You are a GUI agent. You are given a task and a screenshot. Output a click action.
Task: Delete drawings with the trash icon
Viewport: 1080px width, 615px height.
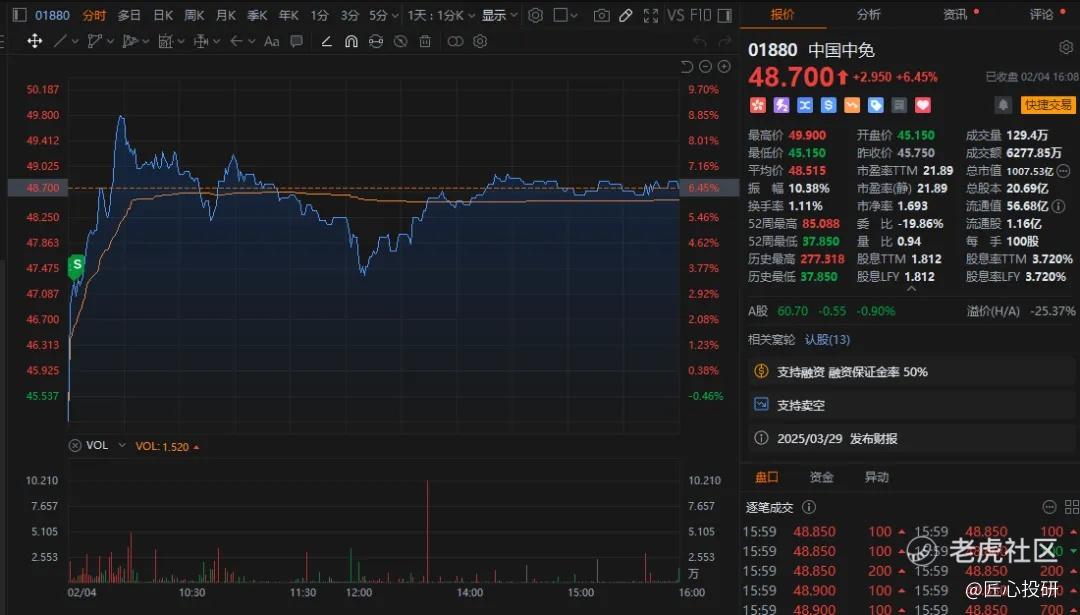pyautogui.click(x=425, y=41)
